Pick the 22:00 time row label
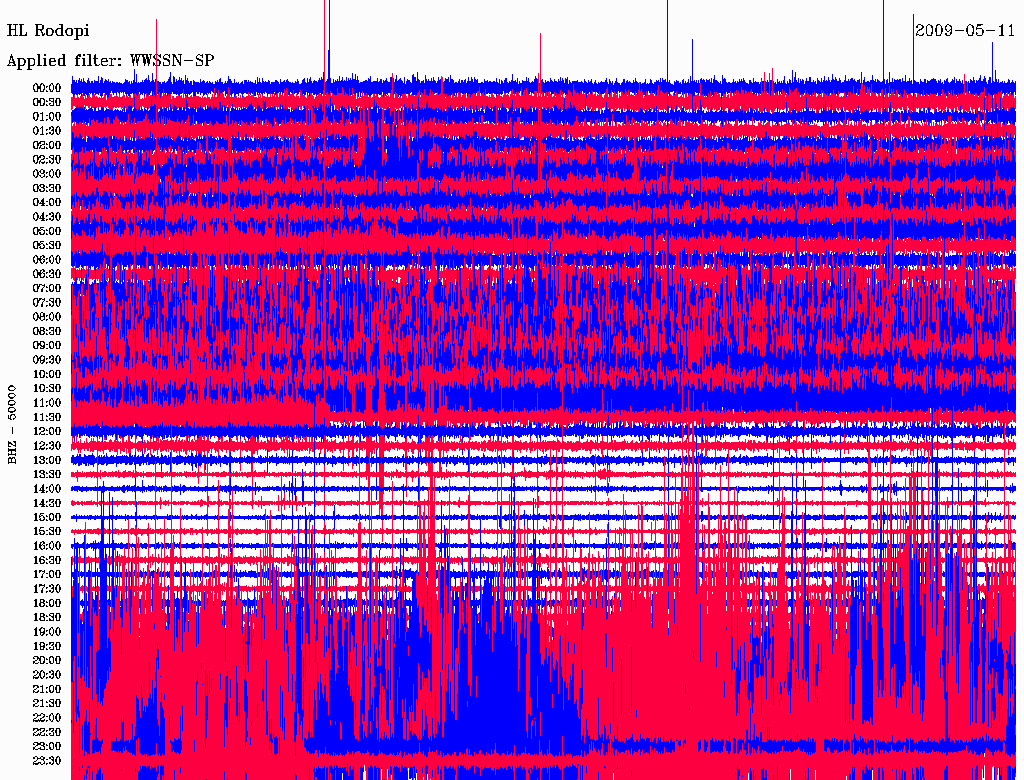The image size is (1024, 780). tap(47, 718)
